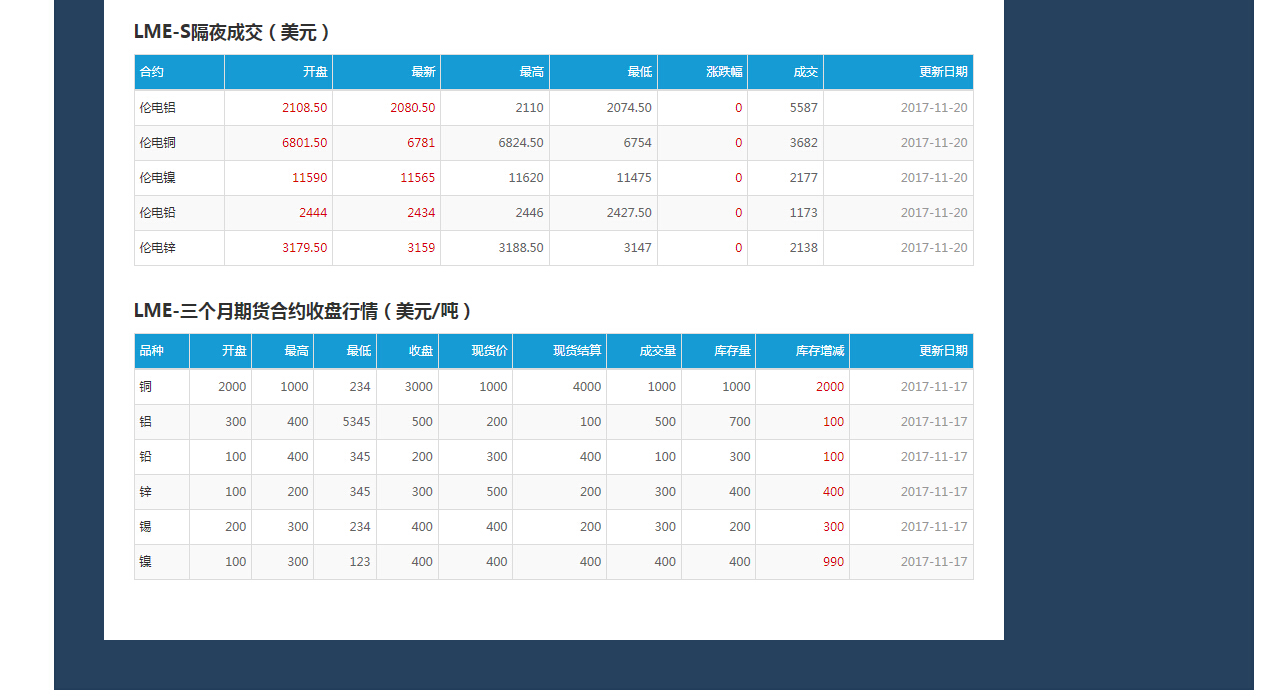This screenshot has height=696, width=1272.
Task: Select the 锡 variety row name
Action: 146,526
